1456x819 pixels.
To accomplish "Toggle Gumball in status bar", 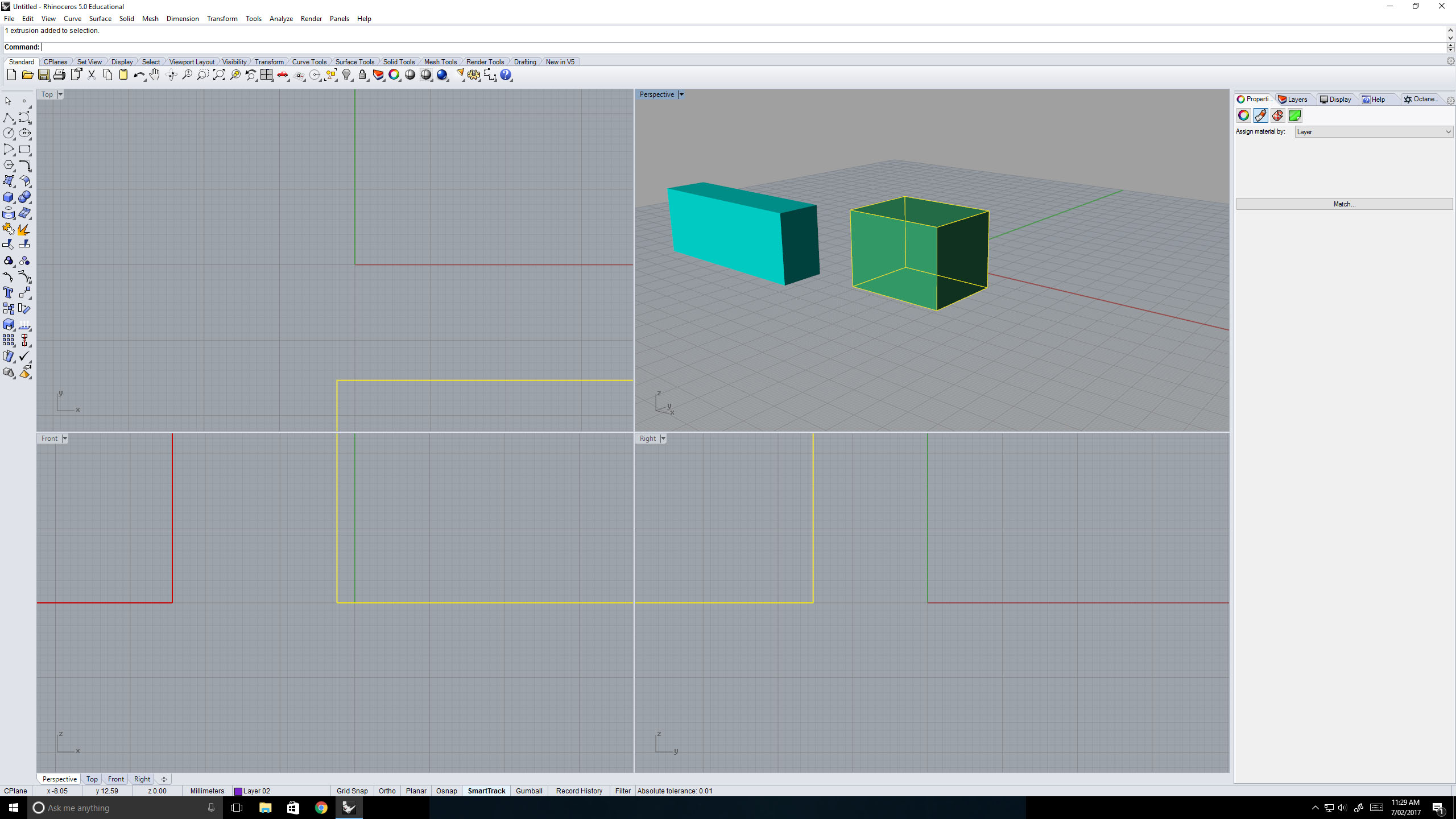I will click(528, 791).
